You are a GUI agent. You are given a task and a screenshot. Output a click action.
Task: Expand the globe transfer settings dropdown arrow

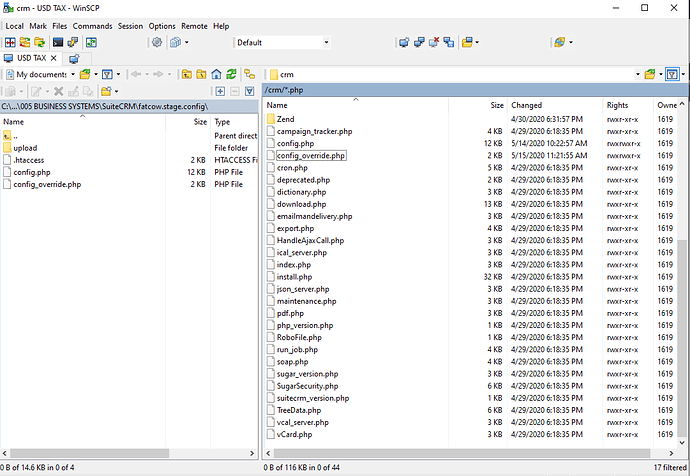tap(571, 42)
